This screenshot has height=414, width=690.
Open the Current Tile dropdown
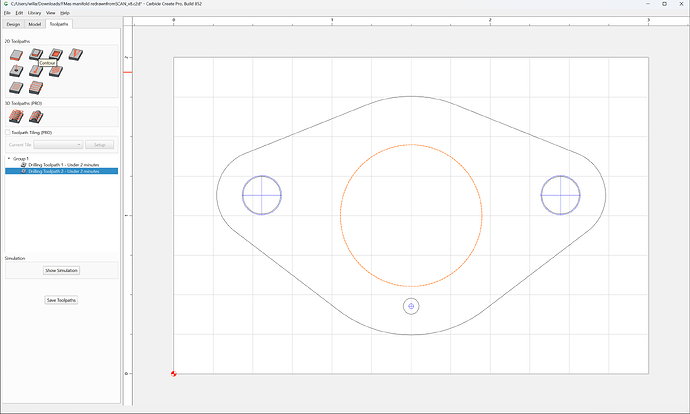58,145
